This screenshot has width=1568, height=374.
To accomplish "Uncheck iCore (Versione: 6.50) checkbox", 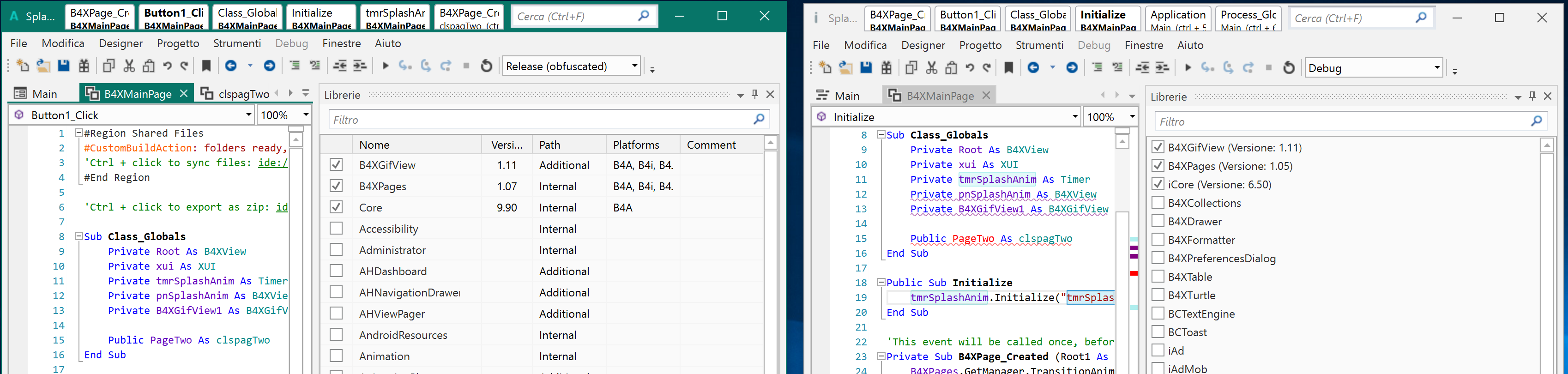I will pyautogui.click(x=1158, y=184).
